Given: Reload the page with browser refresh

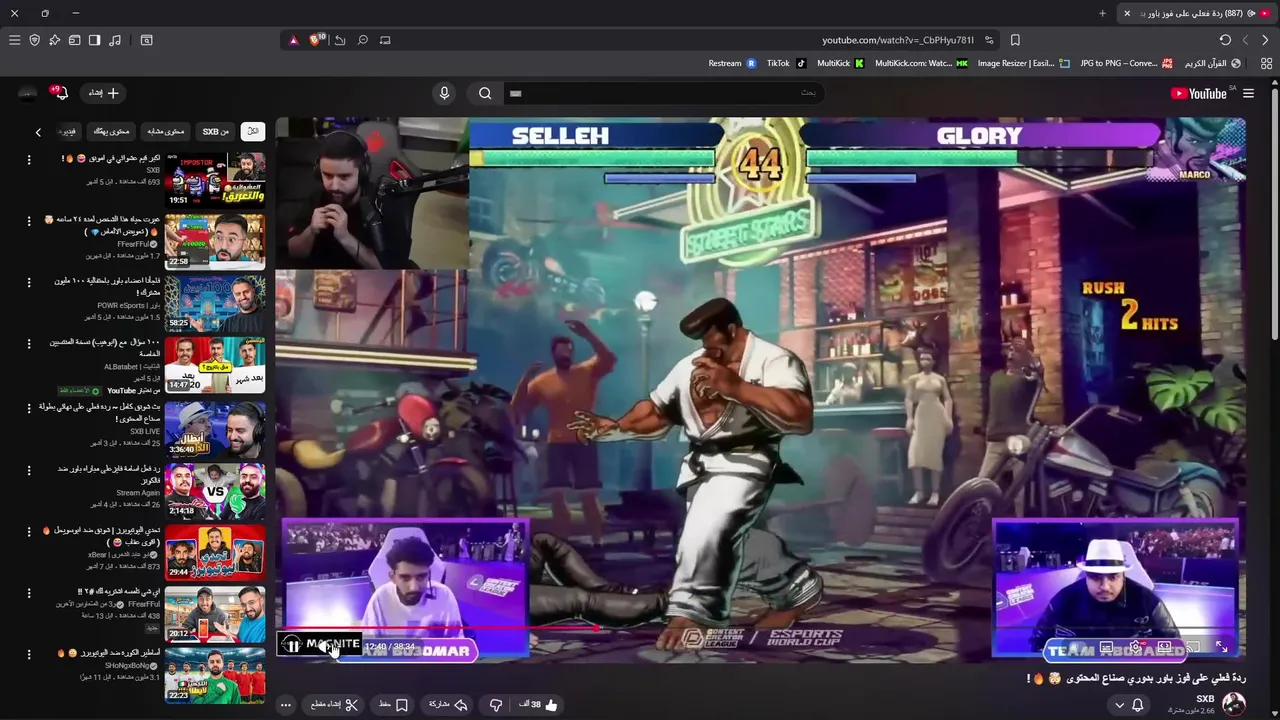Looking at the screenshot, I should point(1225,40).
